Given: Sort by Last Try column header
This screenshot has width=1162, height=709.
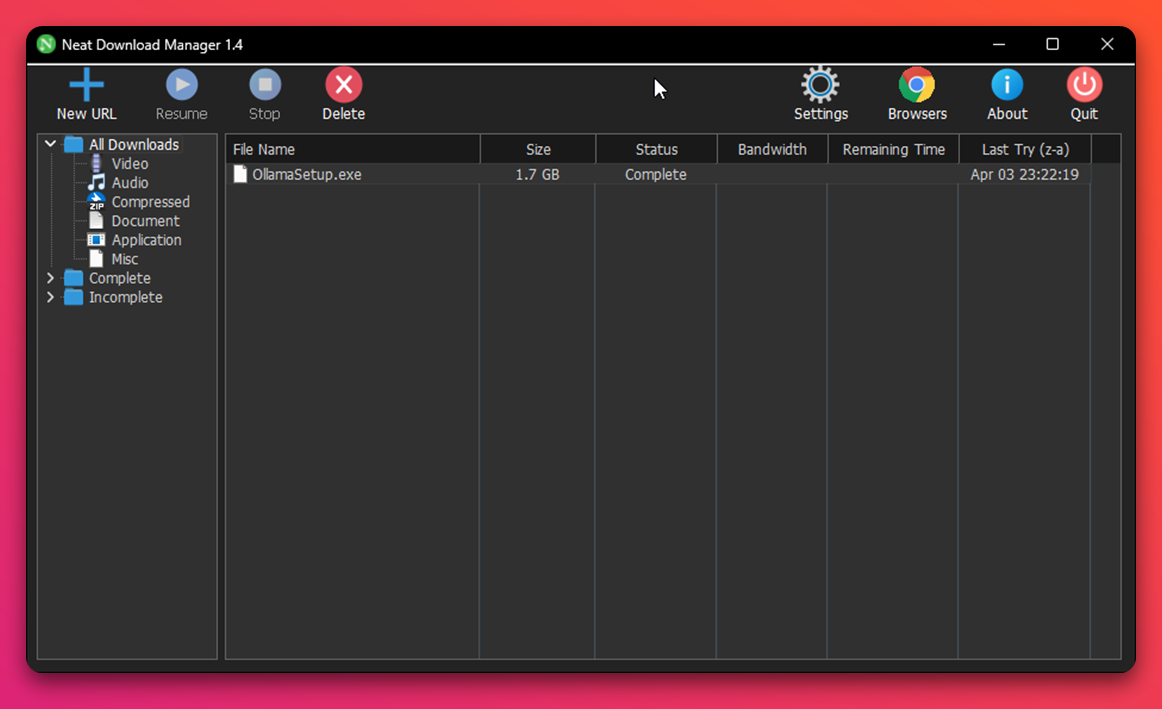Looking at the screenshot, I should (x=1024, y=149).
